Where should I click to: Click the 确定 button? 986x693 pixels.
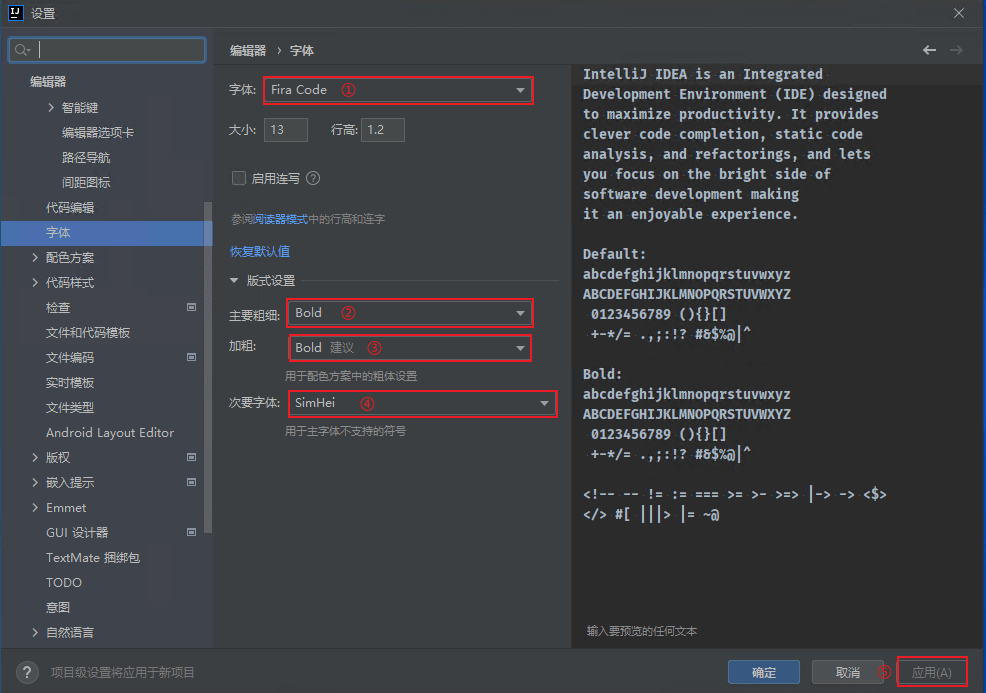click(x=764, y=672)
